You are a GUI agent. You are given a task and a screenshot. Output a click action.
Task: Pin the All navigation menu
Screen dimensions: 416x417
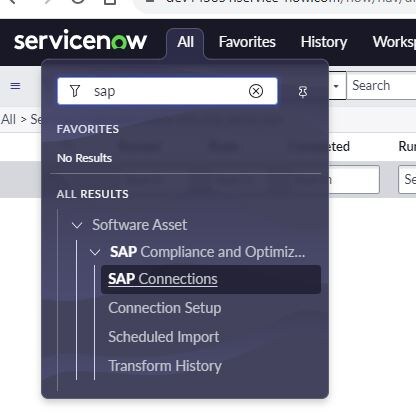tap(303, 91)
